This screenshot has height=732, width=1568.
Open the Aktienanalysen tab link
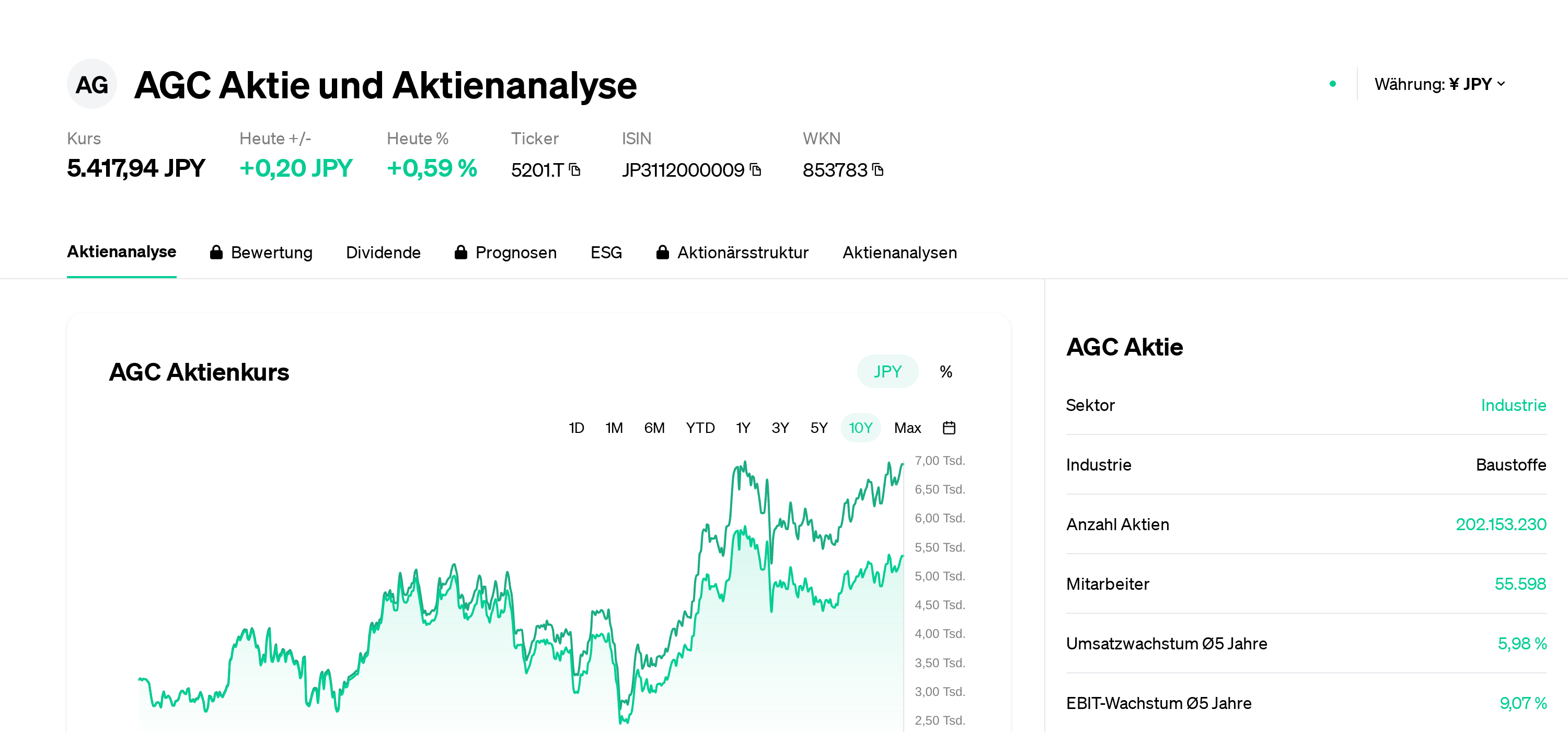click(x=899, y=252)
